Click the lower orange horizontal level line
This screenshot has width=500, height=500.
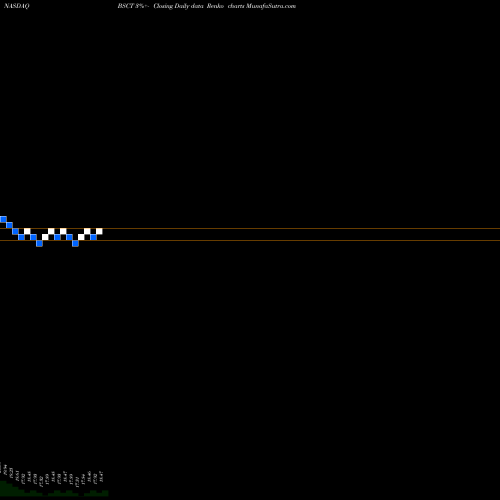tap(250, 240)
